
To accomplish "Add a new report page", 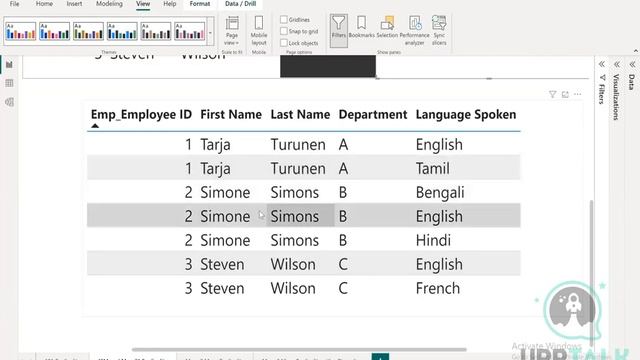I will 380,357.
